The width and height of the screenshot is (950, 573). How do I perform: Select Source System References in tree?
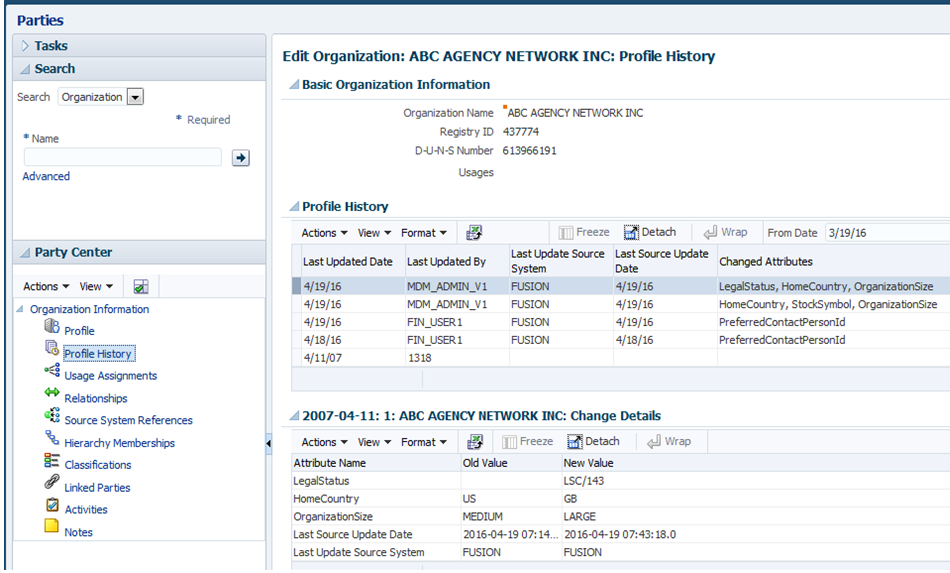coord(128,420)
